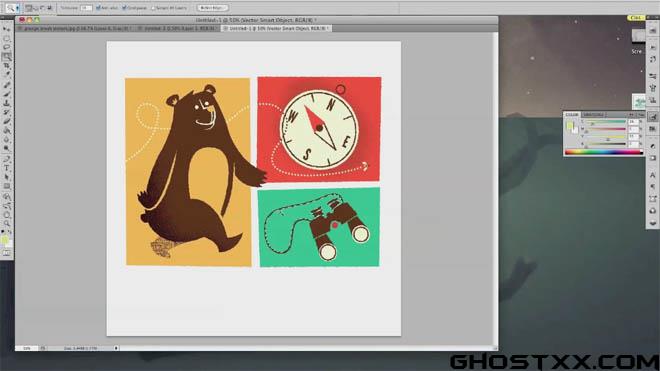Switch to the Swatches tab in panel
The height and width of the screenshot is (371, 660).
(x=593, y=115)
